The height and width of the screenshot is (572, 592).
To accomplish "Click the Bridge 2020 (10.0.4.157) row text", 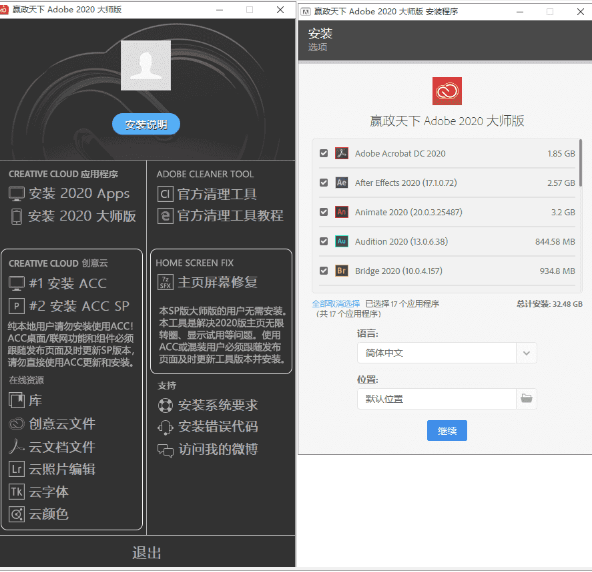I will click(x=399, y=271).
